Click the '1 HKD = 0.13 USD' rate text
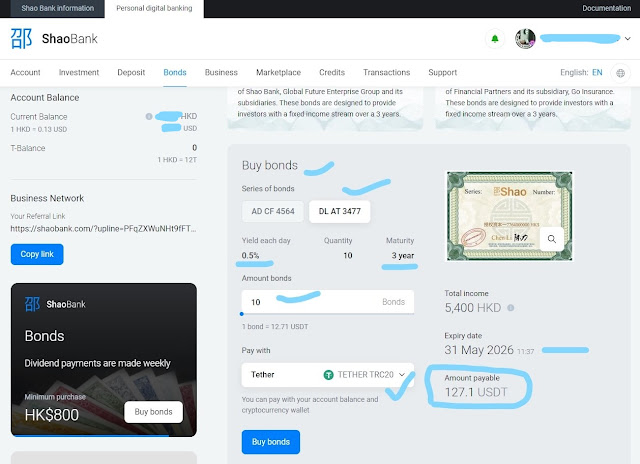Viewport: 640px width, 464px height. point(39,129)
